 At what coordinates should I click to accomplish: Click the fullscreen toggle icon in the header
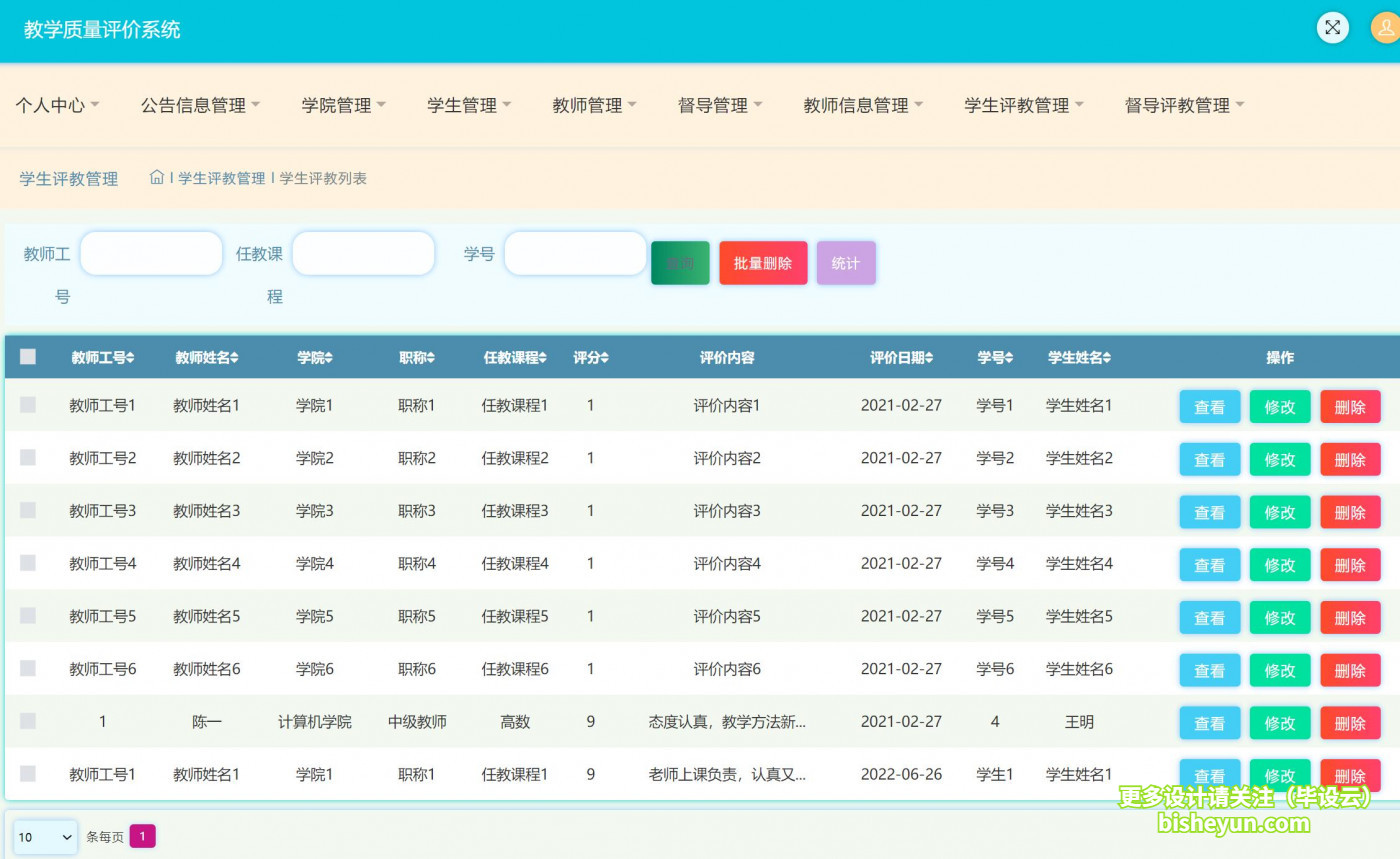1332,27
